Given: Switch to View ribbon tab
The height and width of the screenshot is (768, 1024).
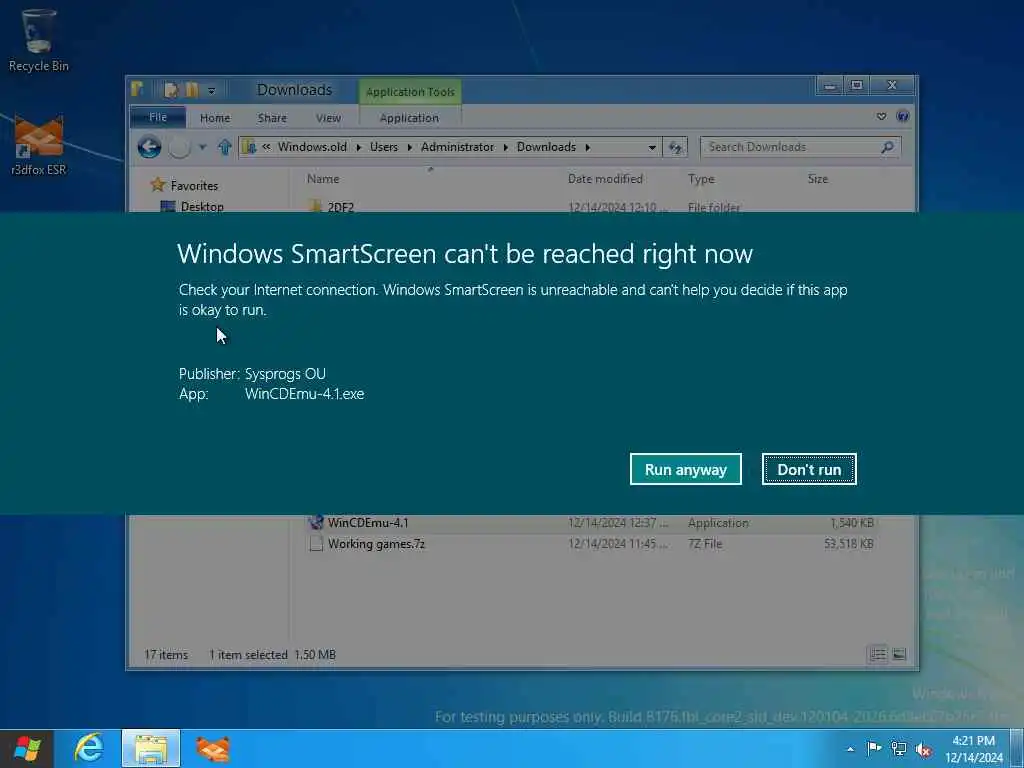Looking at the screenshot, I should (328, 118).
